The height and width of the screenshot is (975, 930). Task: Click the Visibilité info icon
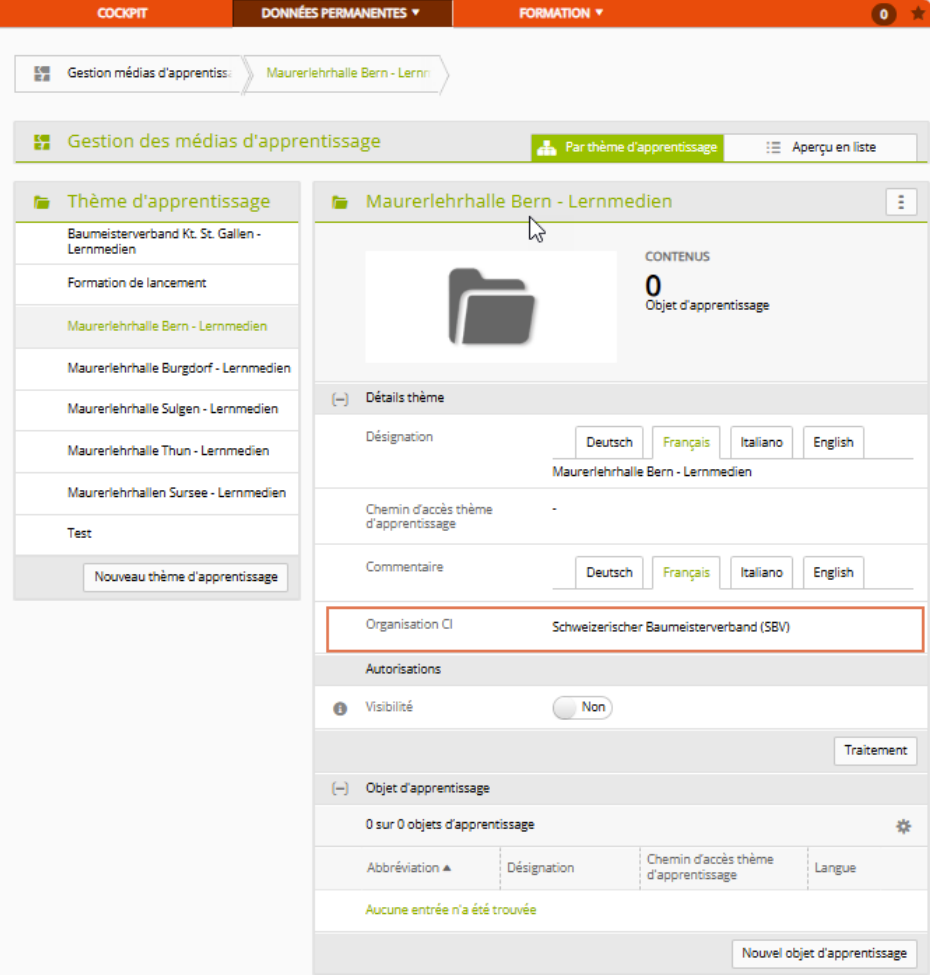340,708
